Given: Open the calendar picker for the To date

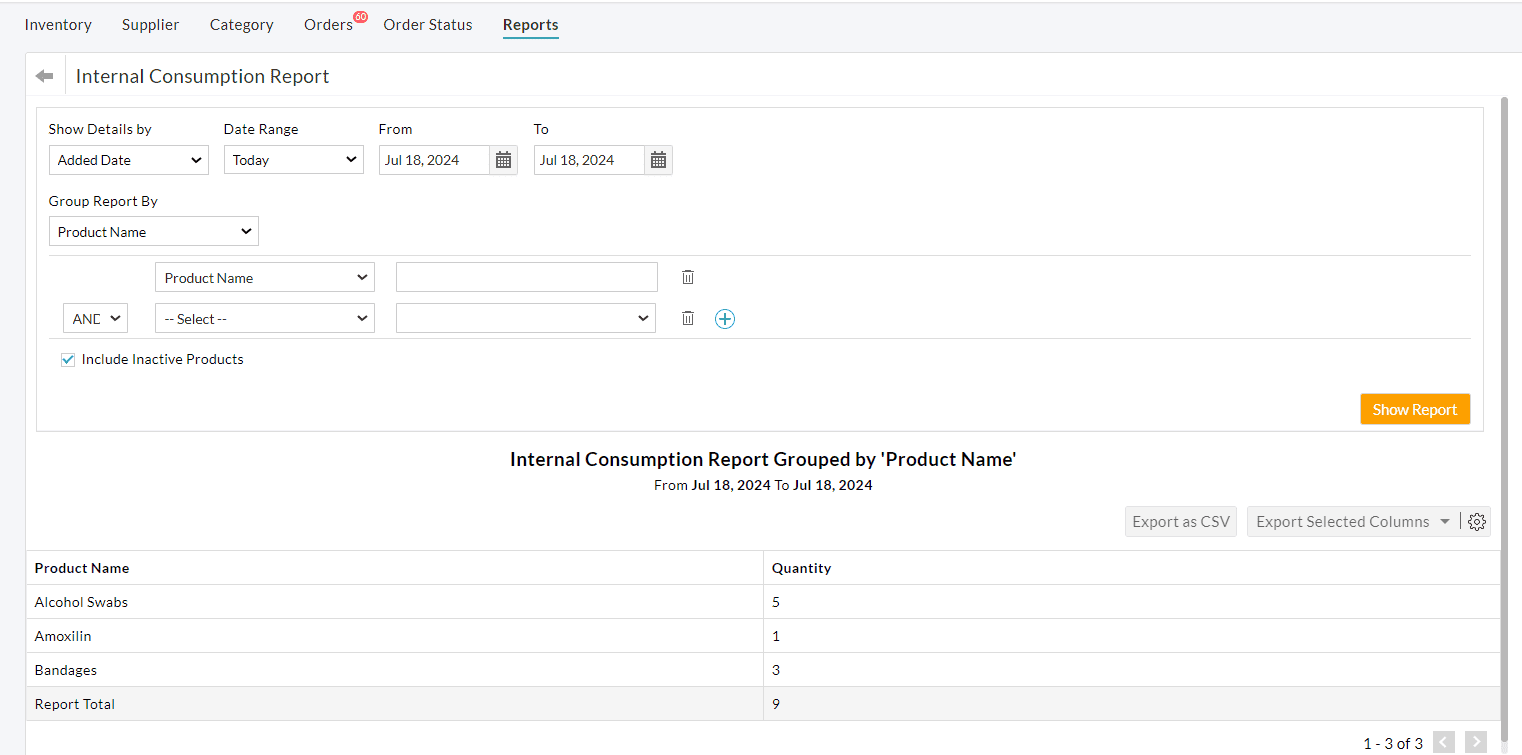Looking at the screenshot, I should pyautogui.click(x=658, y=159).
